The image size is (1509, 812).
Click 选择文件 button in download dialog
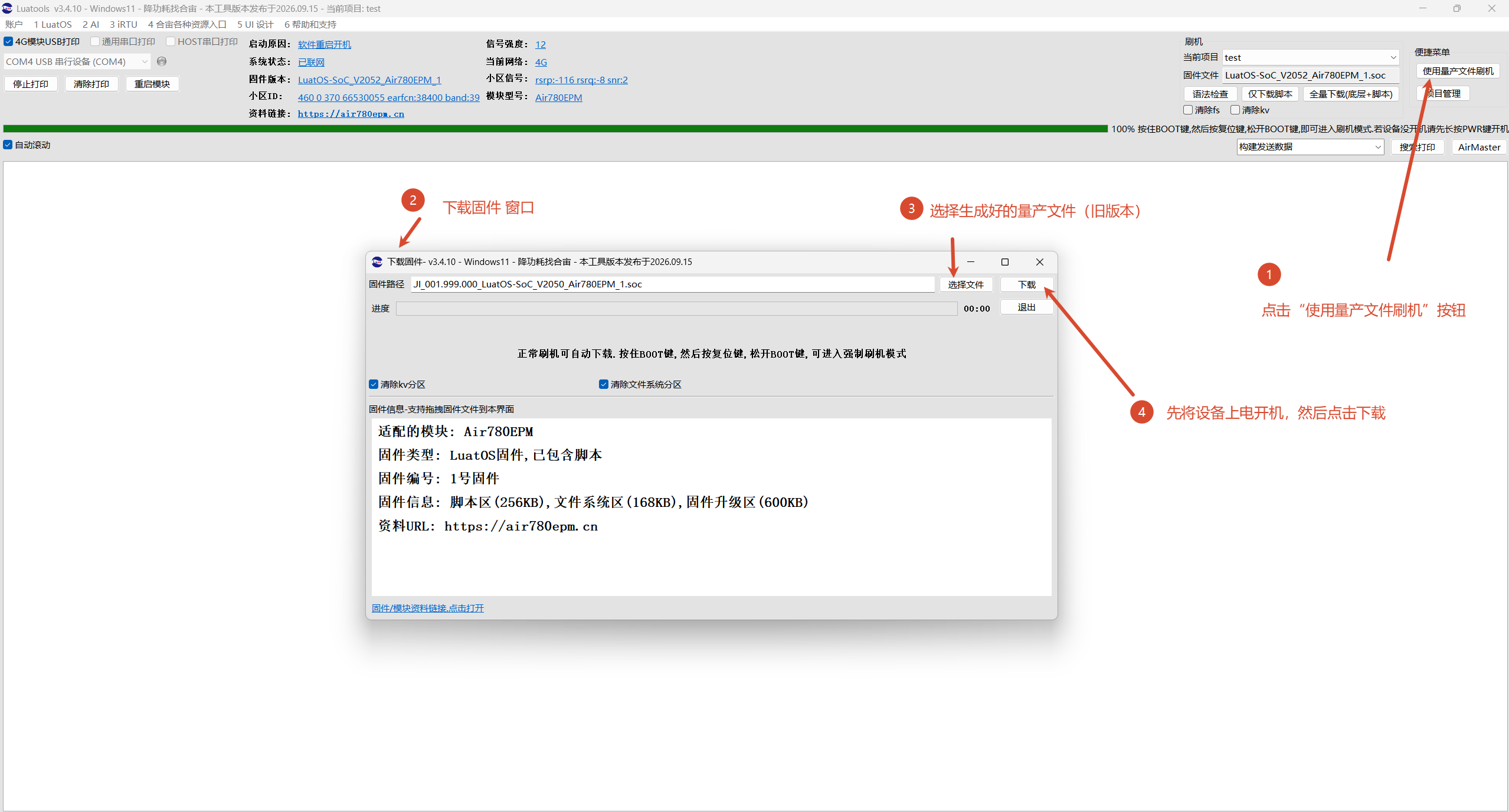coord(966,284)
